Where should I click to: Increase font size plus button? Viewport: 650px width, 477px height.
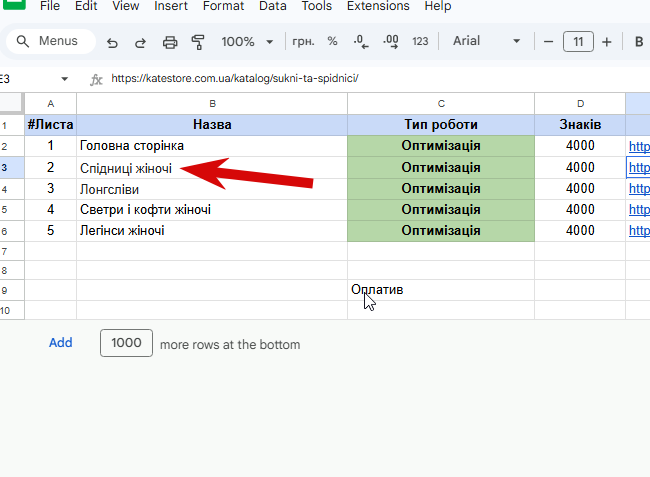606,41
